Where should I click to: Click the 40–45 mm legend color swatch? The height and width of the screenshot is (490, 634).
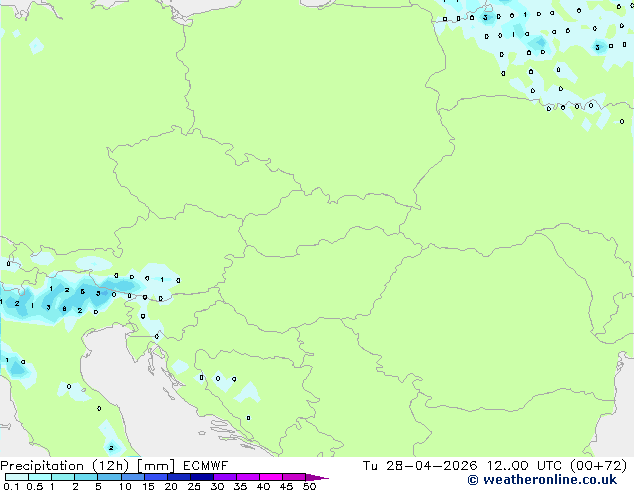270,477
